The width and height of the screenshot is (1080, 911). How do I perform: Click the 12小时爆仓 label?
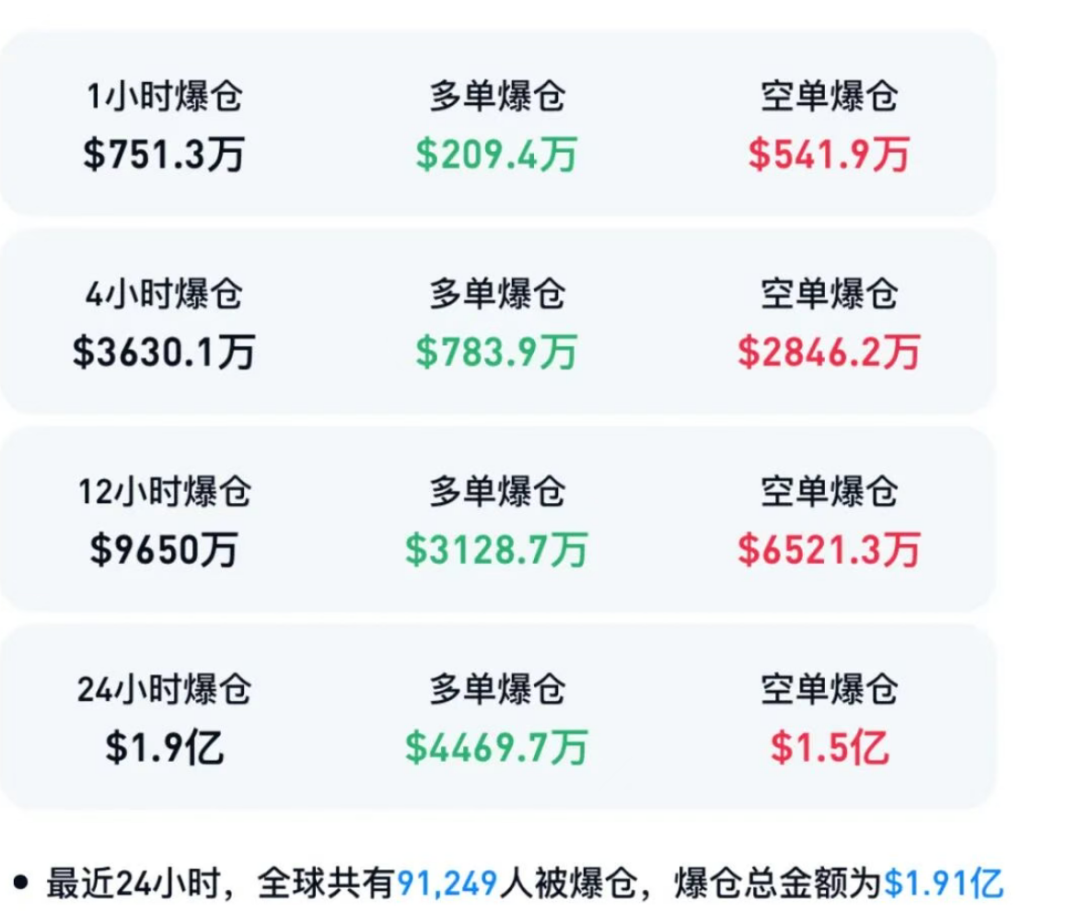(164, 492)
